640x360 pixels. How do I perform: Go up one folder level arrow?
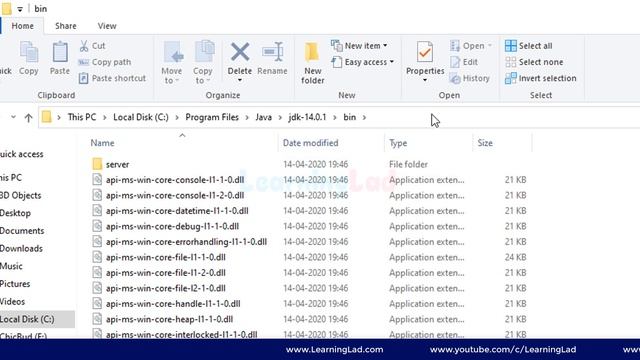pos(28,118)
